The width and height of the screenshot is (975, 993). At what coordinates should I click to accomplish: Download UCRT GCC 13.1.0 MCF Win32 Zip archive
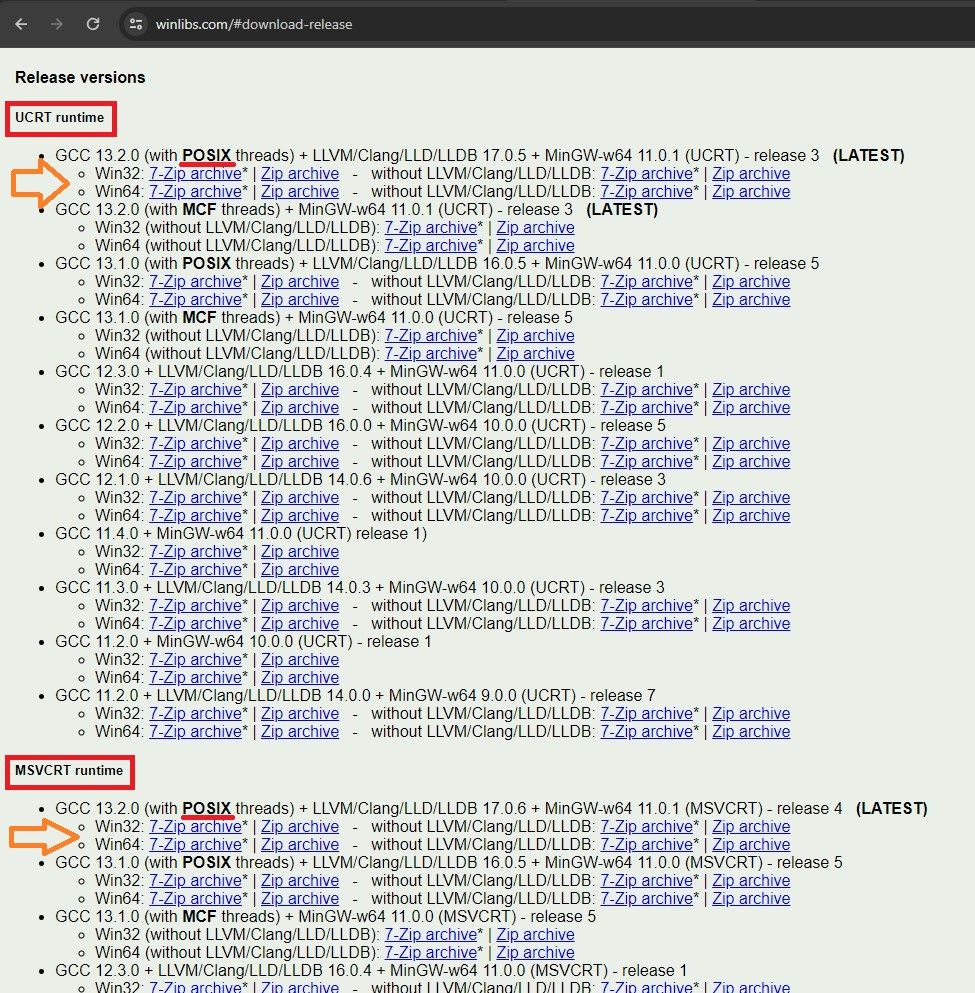[536, 335]
